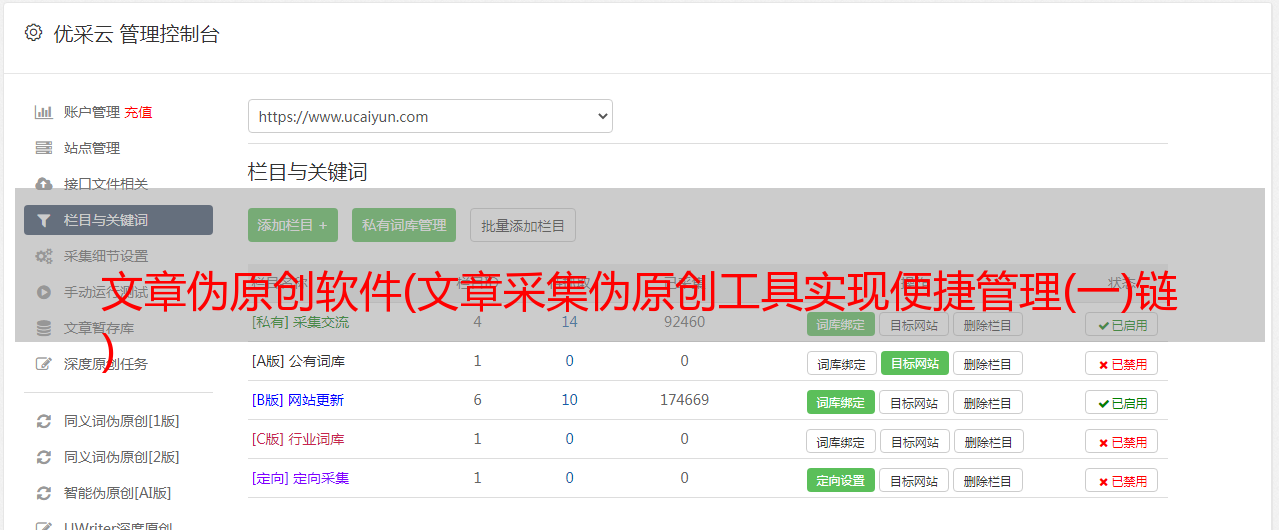Screen dimensions: 1279x530
Task: Click the refresh icon for 同义词伪原创[1版]
Action: coord(44,421)
